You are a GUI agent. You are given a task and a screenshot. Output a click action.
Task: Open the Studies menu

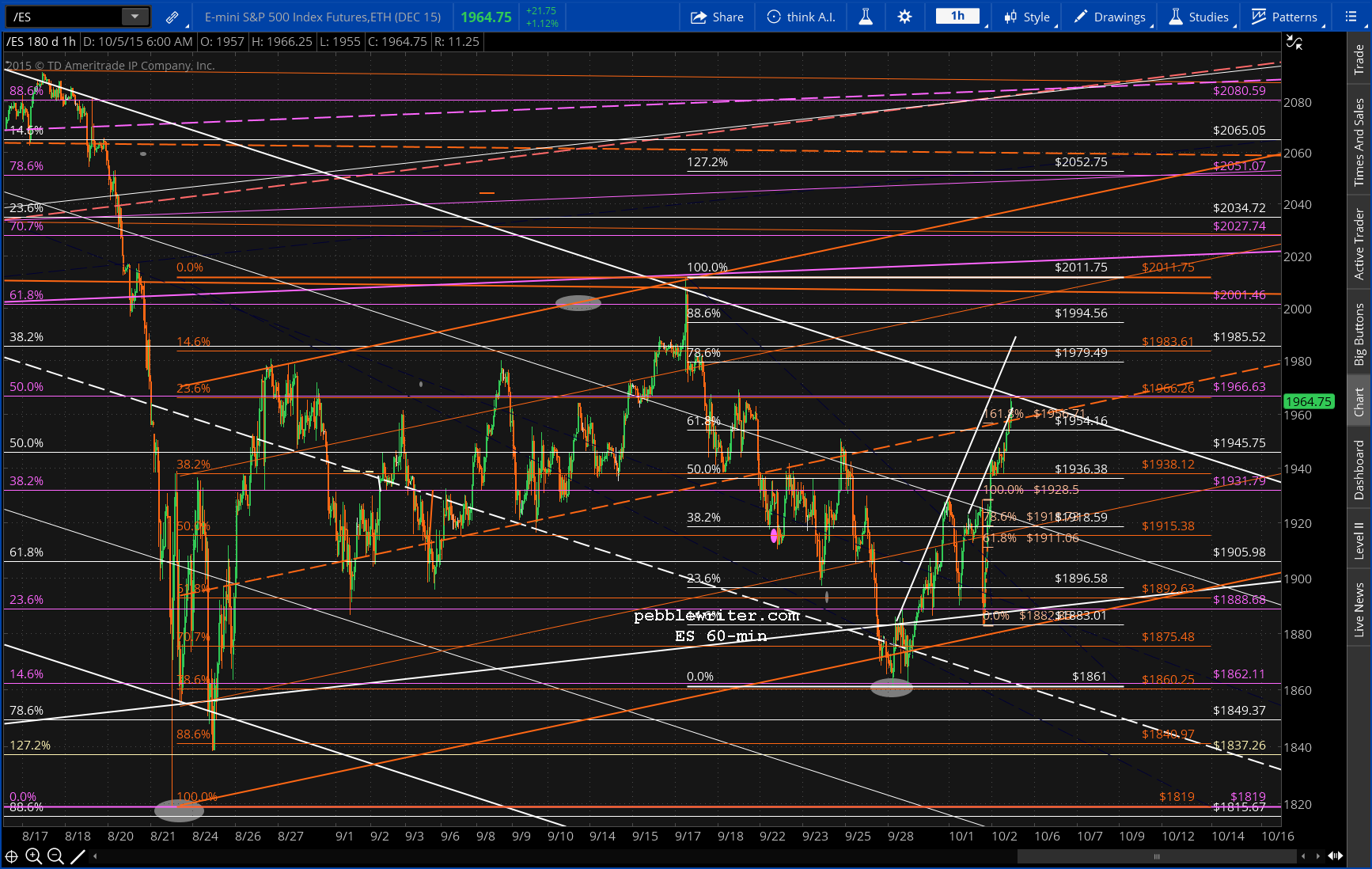click(1200, 17)
